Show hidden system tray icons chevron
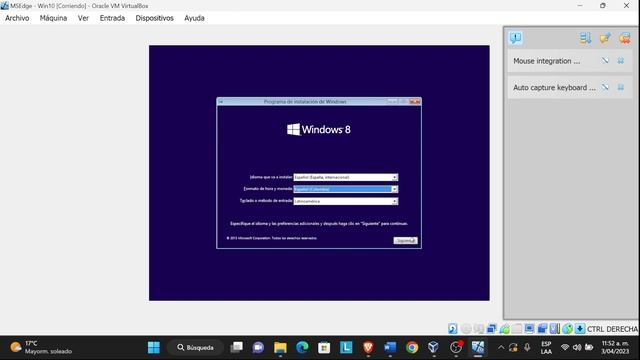This screenshot has width=640, height=360. (x=501, y=347)
